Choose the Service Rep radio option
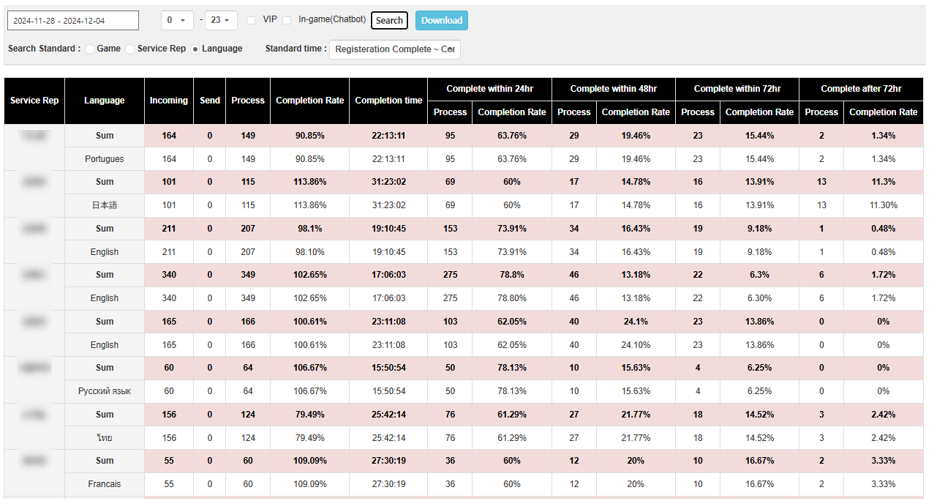 click(x=131, y=49)
